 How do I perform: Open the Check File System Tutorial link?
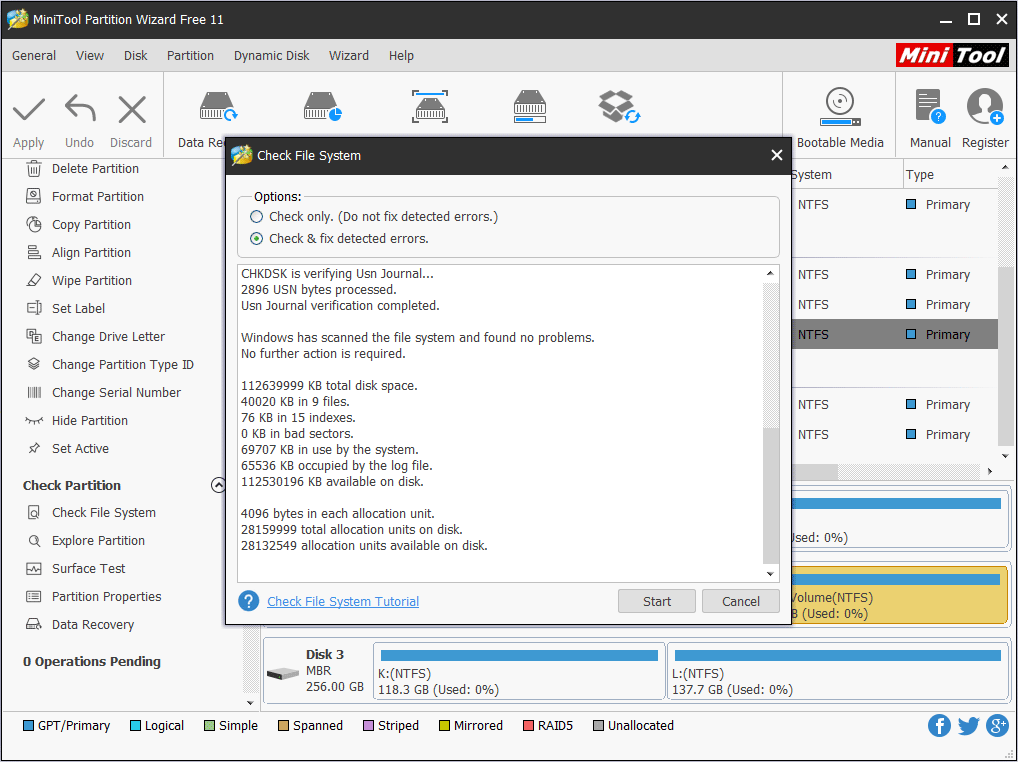point(343,602)
